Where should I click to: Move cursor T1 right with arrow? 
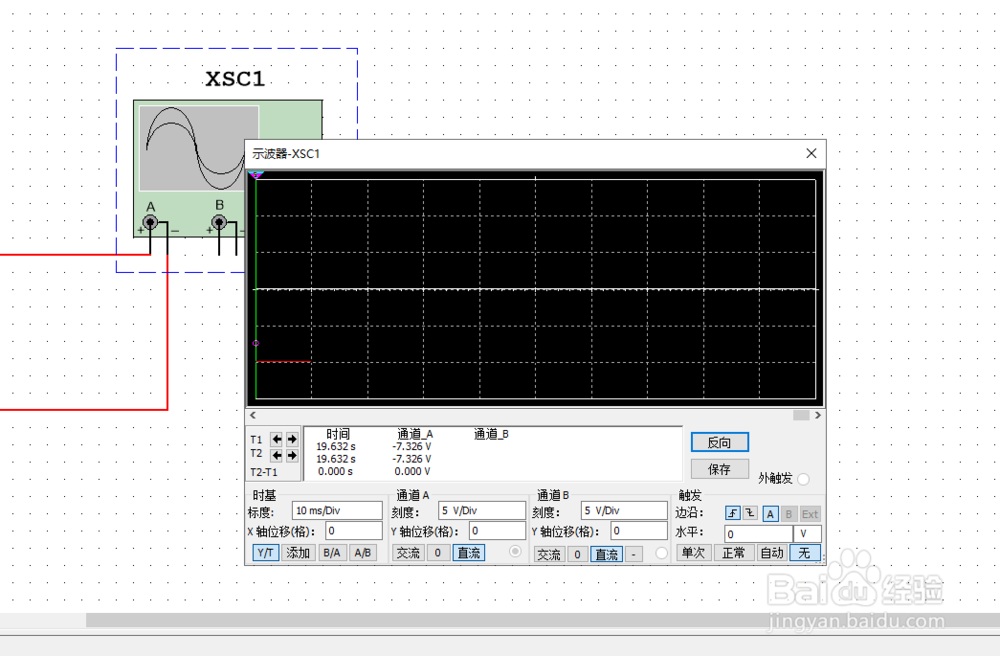(292, 439)
